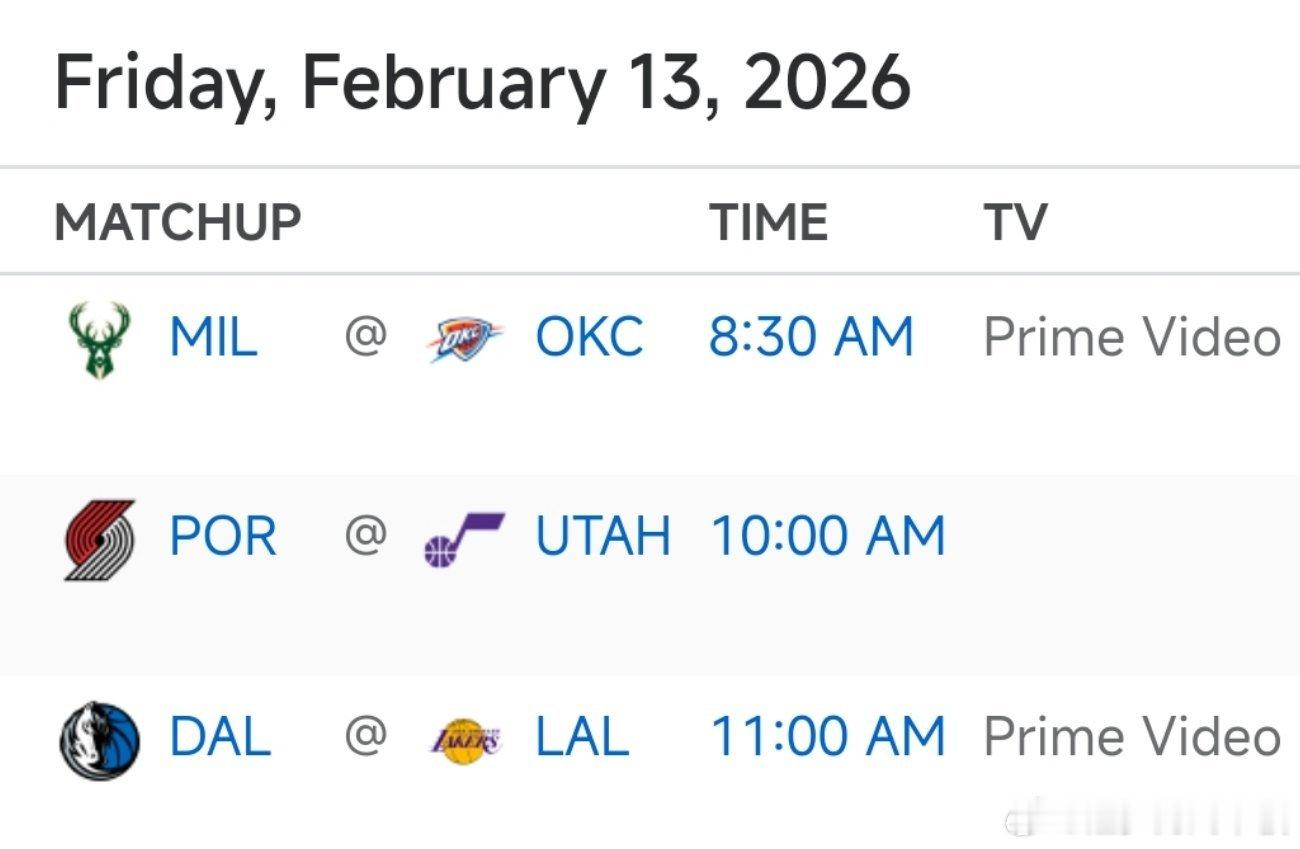
Task: Click the Los Angeles Lakers logo
Action: (x=465, y=740)
